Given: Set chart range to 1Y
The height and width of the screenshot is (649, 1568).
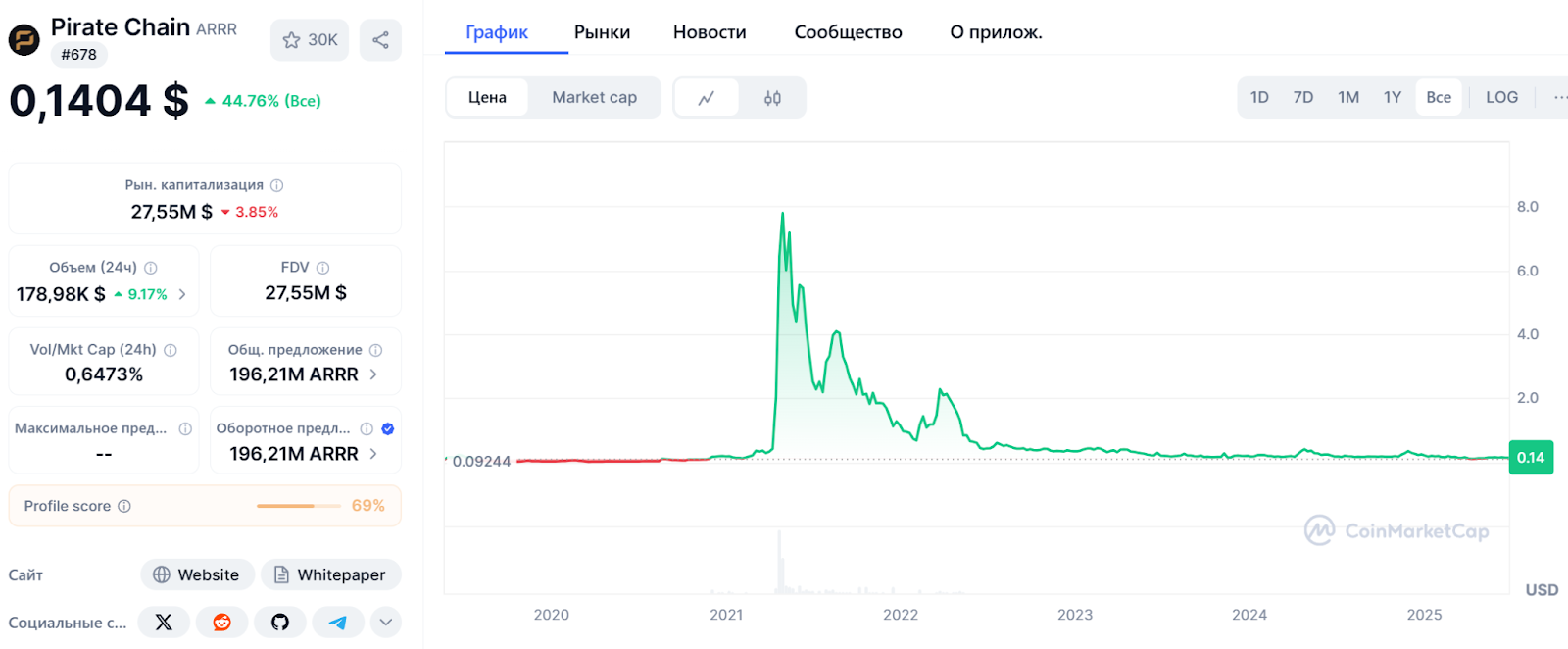Looking at the screenshot, I should pyautogui.click(x=1393, y=97).
